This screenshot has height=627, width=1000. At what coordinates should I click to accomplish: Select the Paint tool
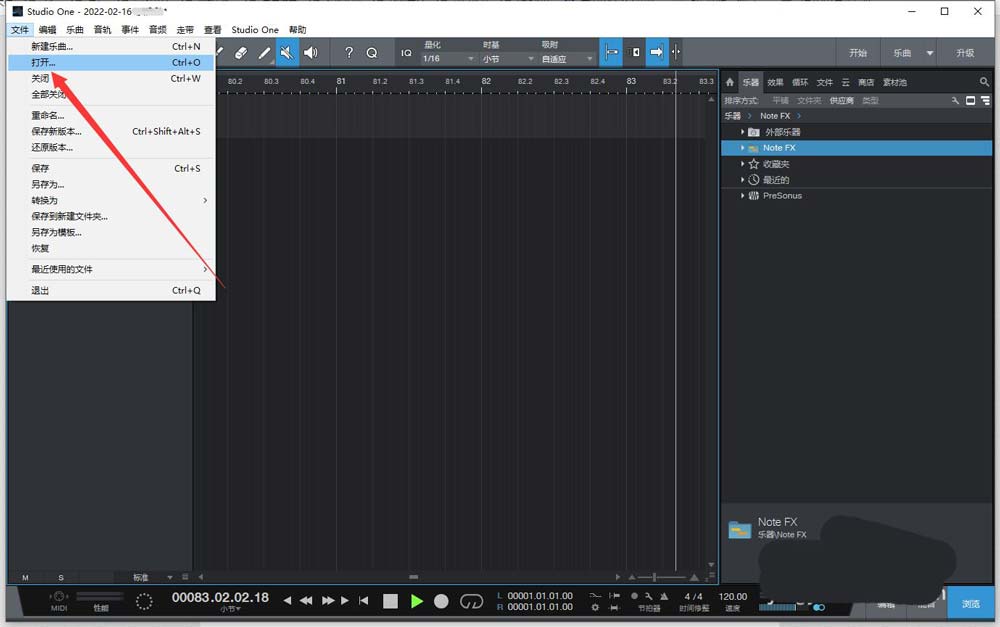tap(263, 53)
